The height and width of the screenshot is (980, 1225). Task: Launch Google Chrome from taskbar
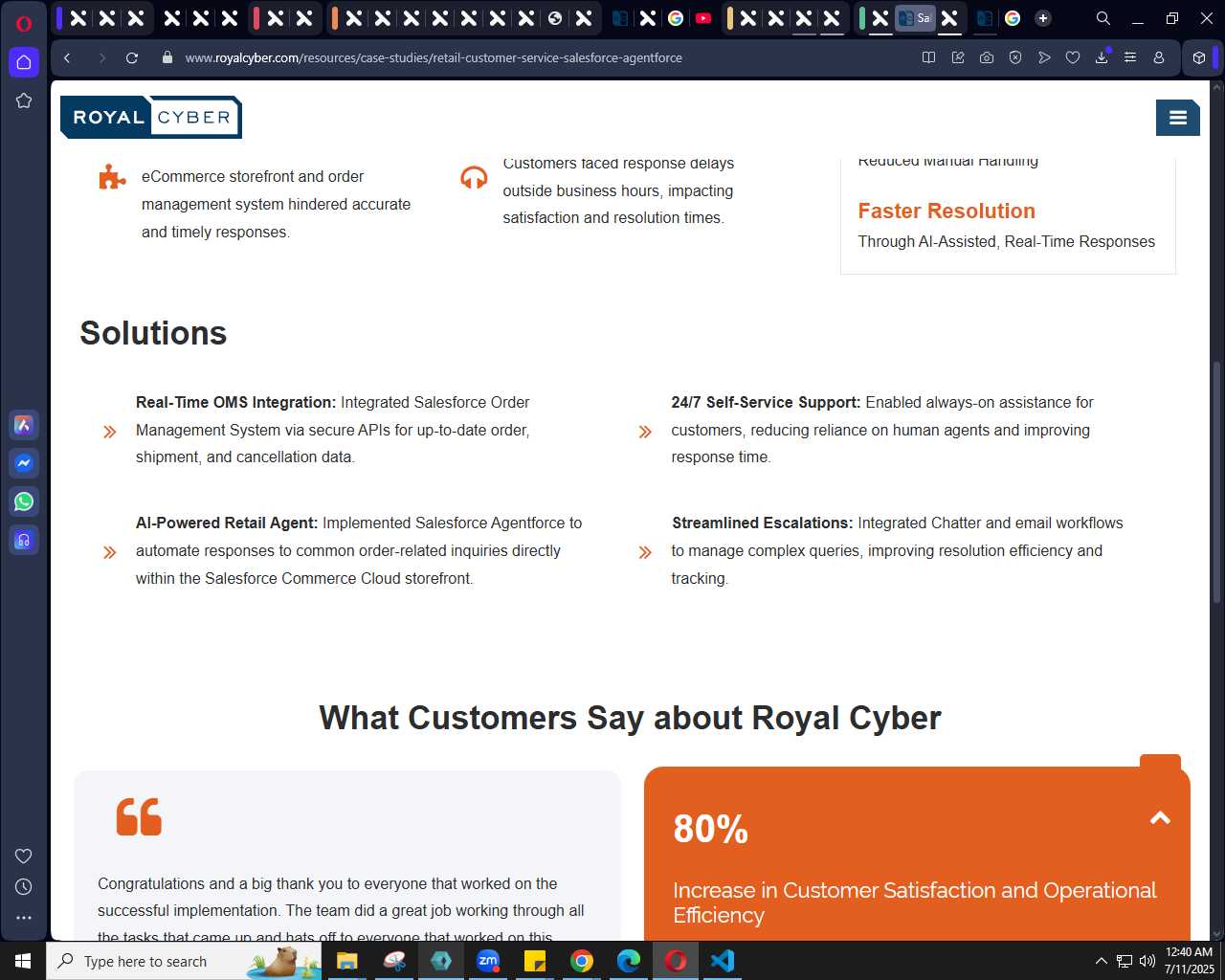coord(582,961)
